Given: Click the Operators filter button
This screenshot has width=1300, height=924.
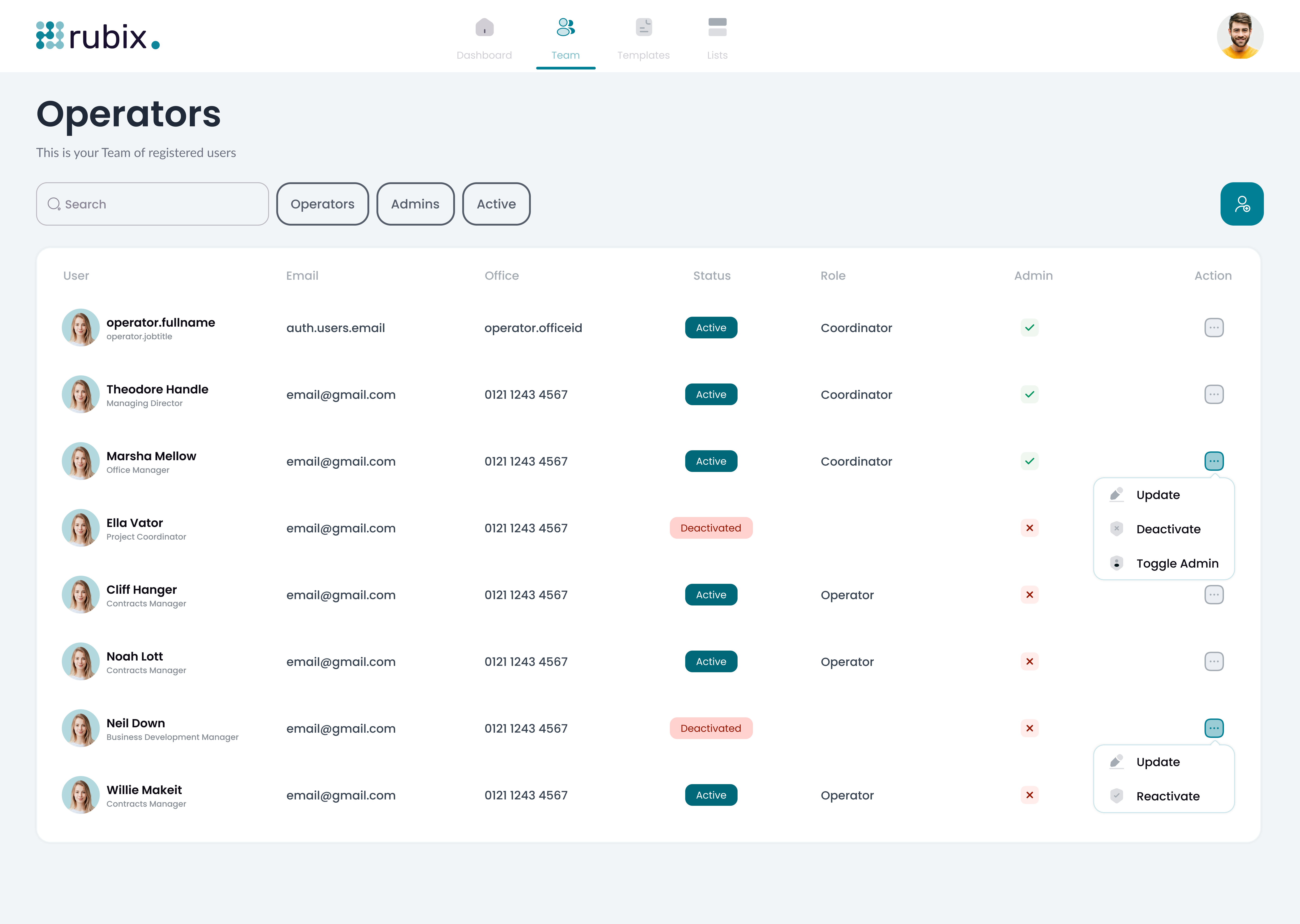Looking at the screenshot, I should tap(322, 204).
